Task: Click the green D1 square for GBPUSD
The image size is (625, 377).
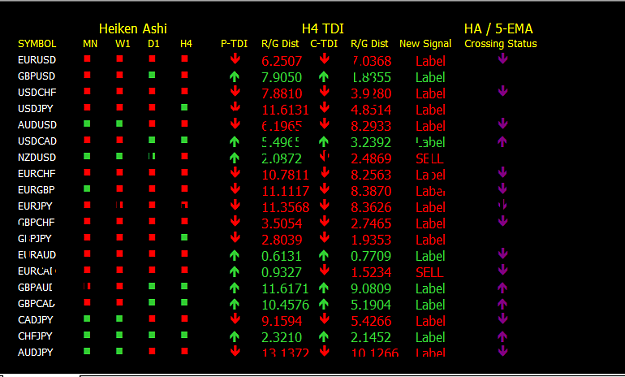Action: point(152,75)
